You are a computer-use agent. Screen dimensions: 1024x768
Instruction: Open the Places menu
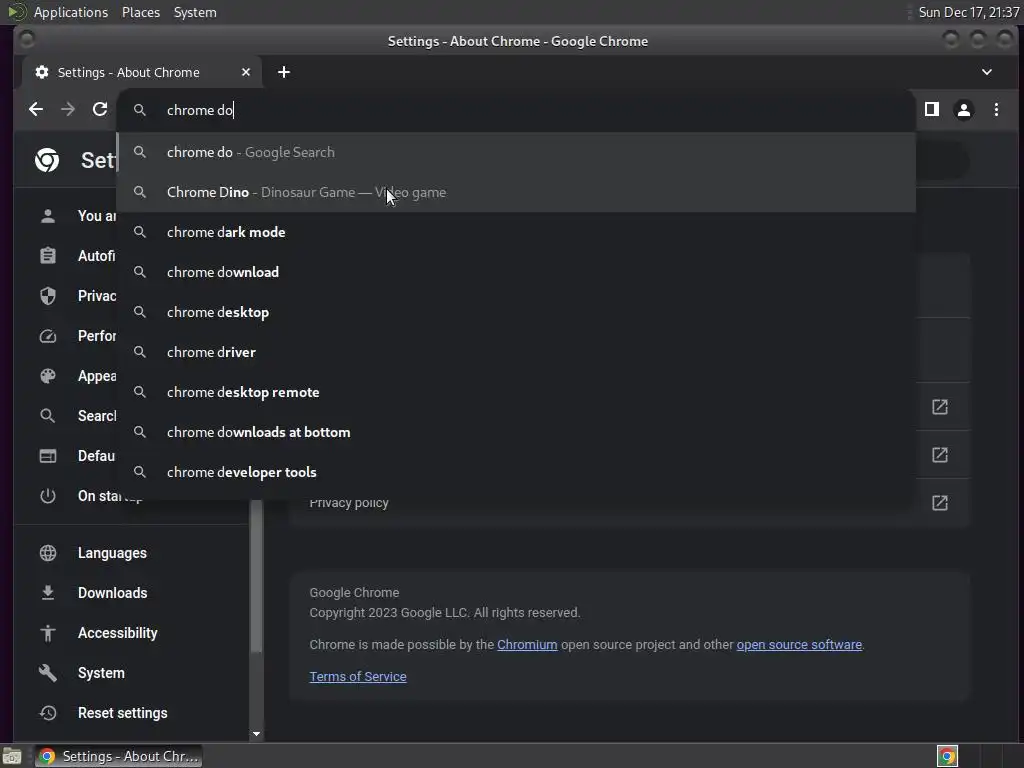click(x=141, y=12)
